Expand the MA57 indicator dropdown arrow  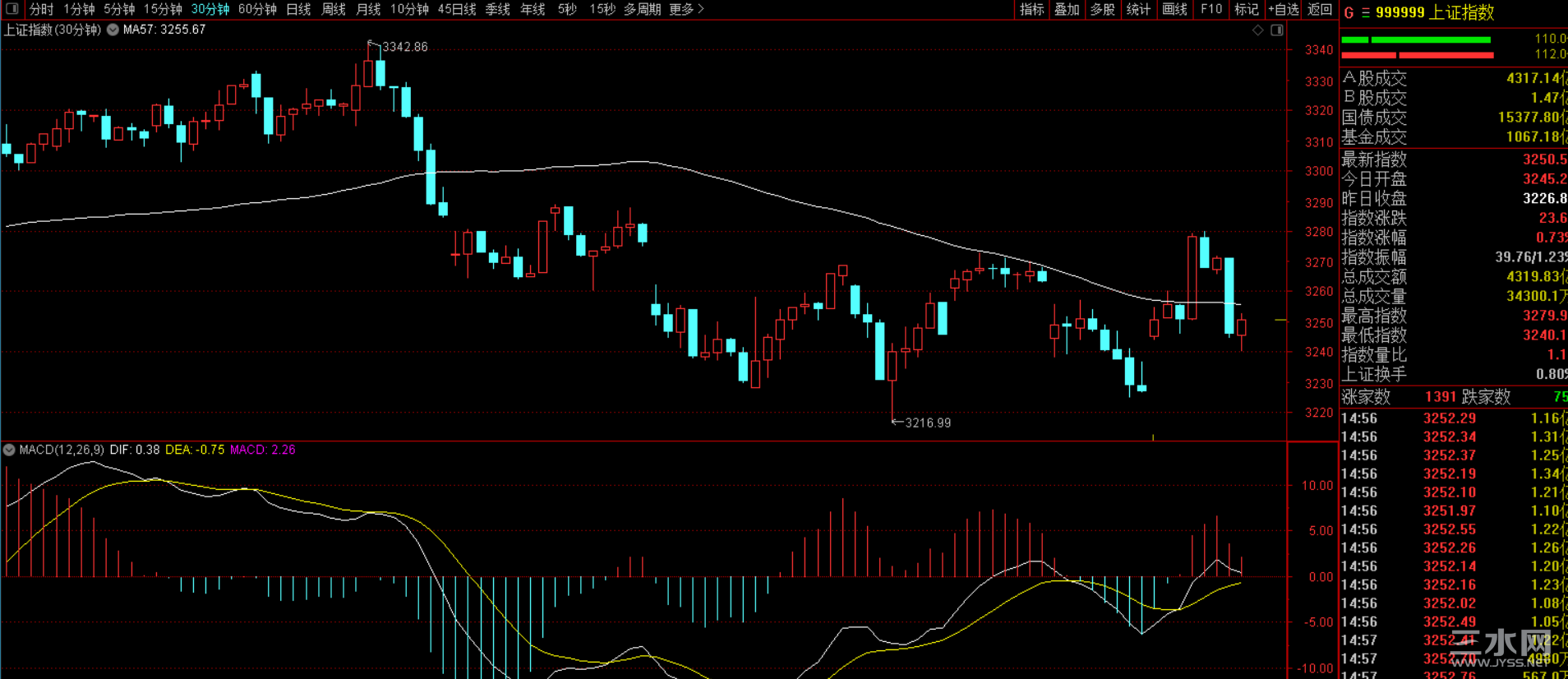click(113, 30)
